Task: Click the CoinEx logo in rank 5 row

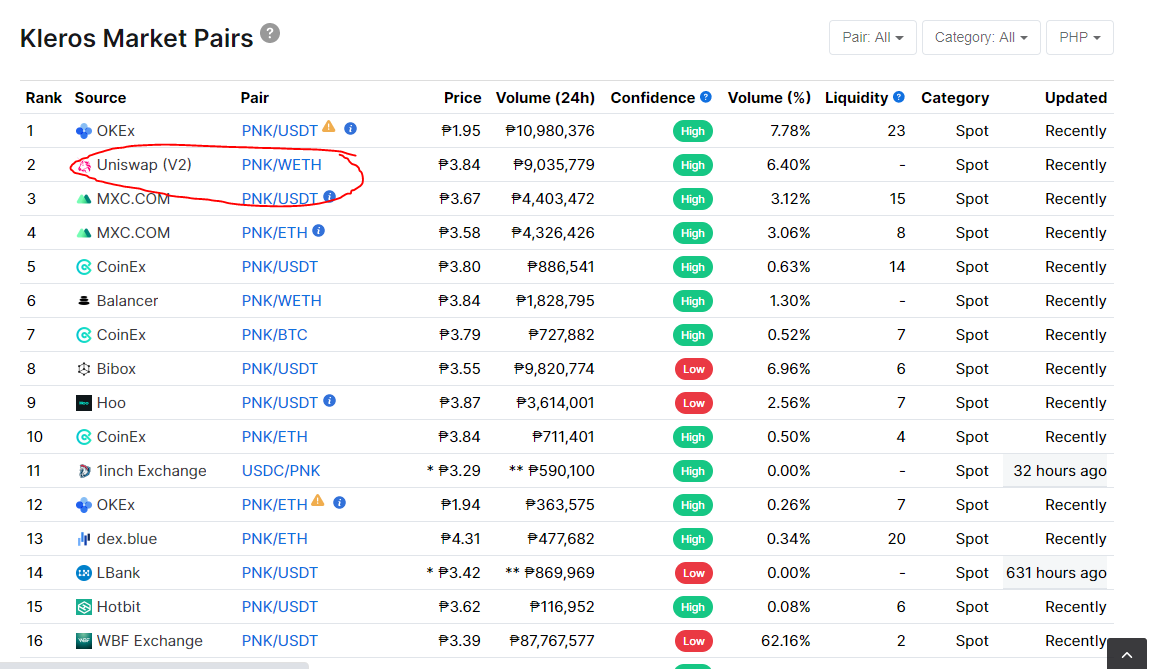Action: coord(84,267)
